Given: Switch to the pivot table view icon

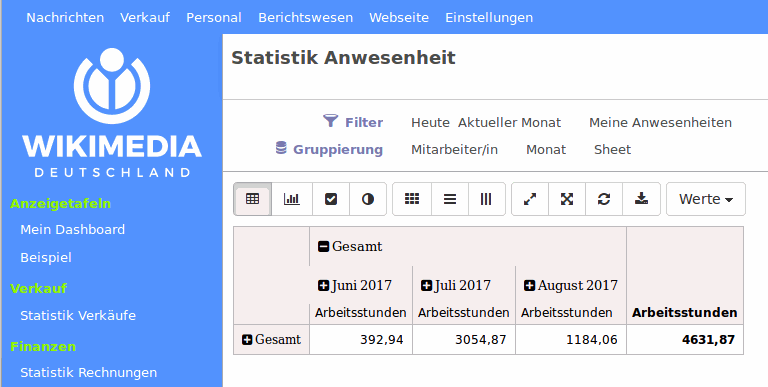Looking at the screenshot, I should (x=252, y=199).
